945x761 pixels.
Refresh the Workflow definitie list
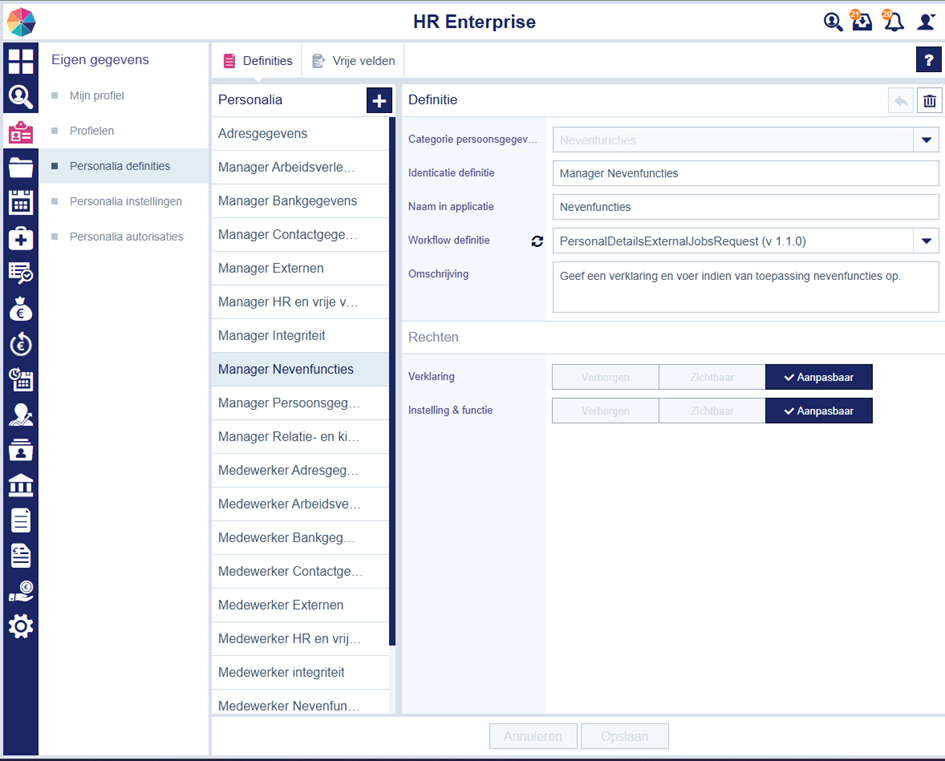(x=537, y=241)
